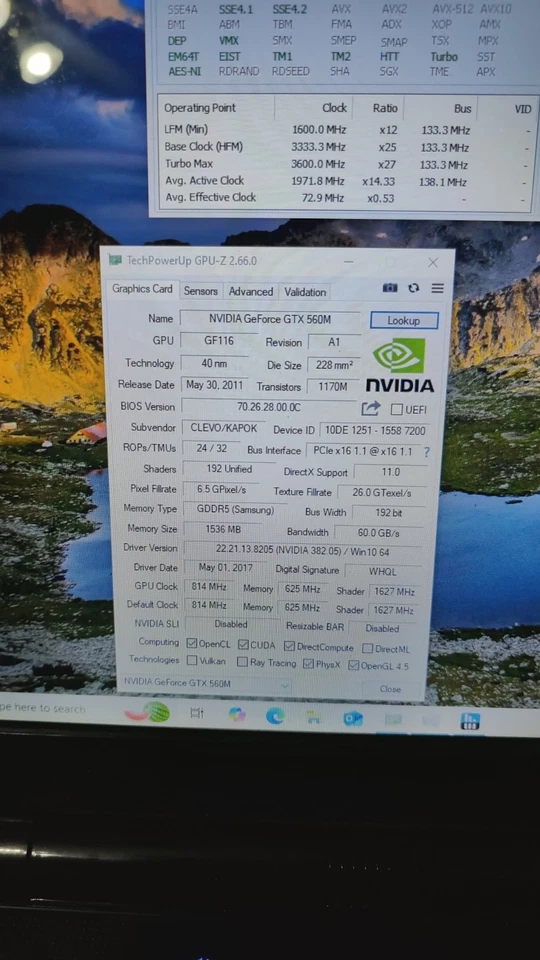Close GPU-Z with the title bar X
The image size is (540, 960).
point(433,263)
